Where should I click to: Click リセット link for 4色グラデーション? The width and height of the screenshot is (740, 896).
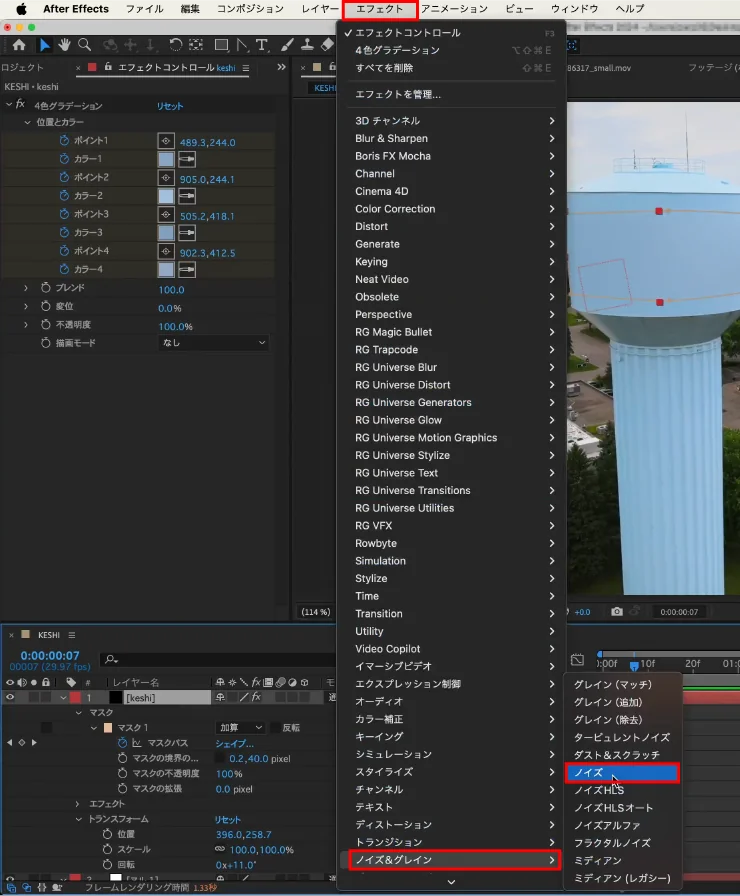[x=170, y=106]
